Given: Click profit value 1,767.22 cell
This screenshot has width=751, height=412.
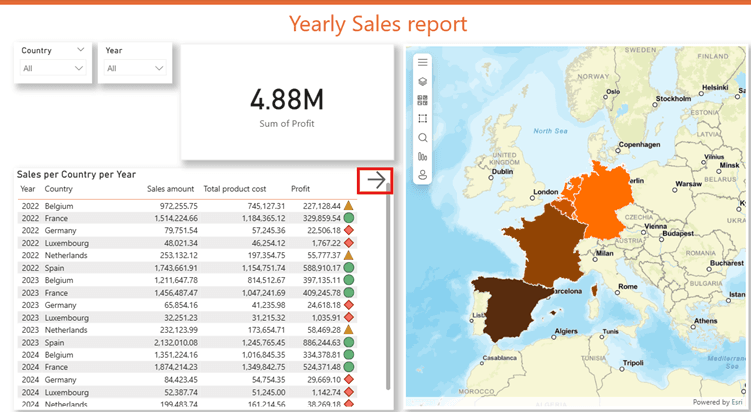Looking at the screenshot, I should click(x=326, y=243).
